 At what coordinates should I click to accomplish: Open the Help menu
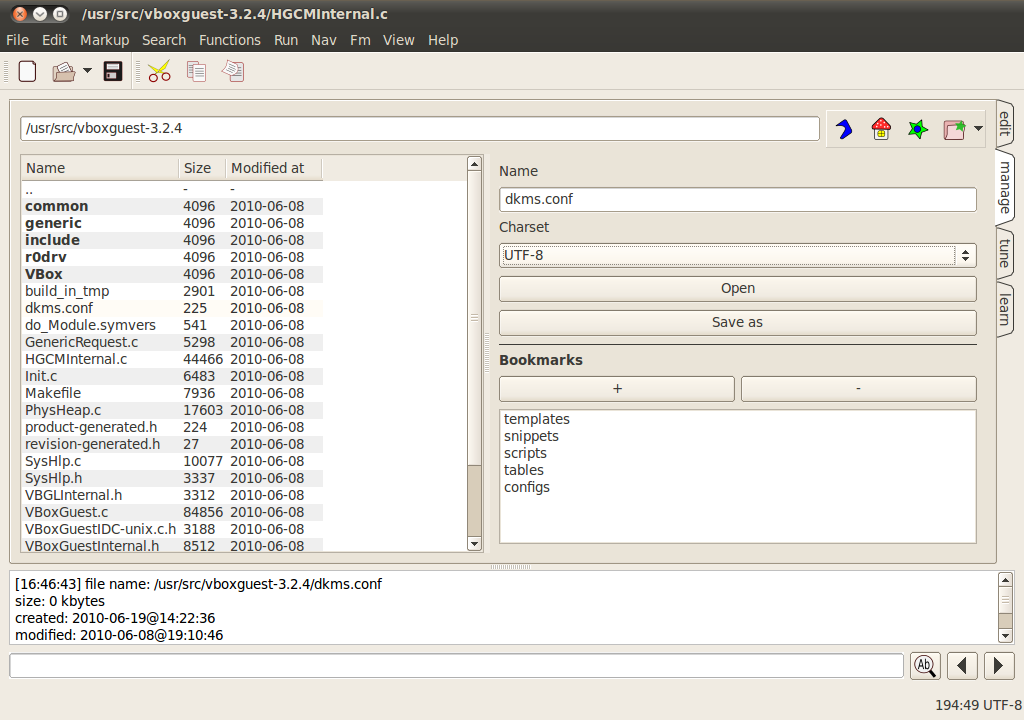coord(443,40)
